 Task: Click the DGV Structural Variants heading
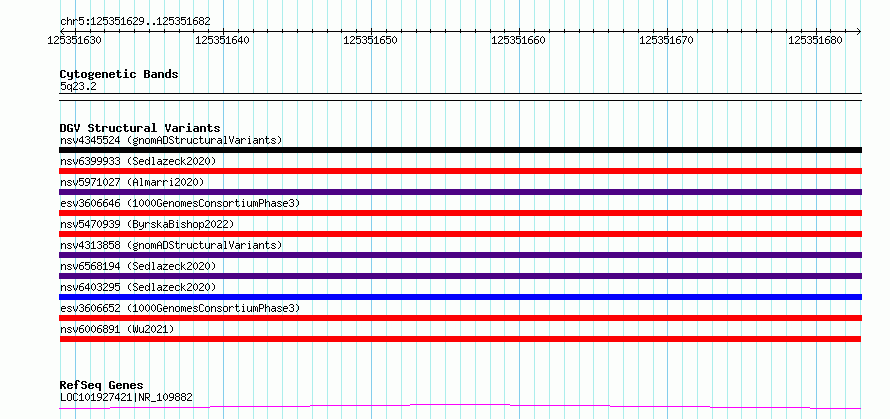(x=140, y=128)
